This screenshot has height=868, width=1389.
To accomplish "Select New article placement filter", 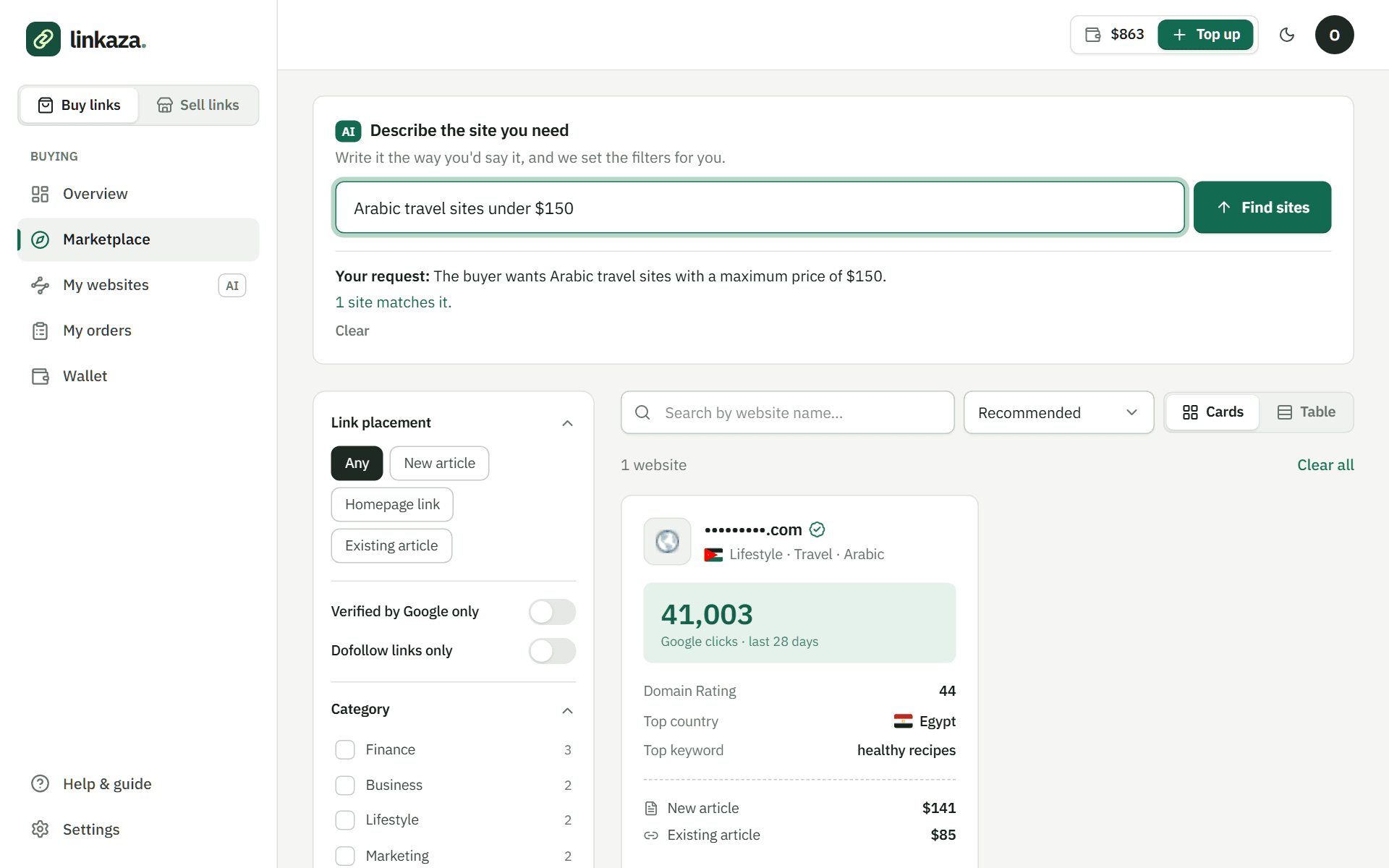I will 439,463.
